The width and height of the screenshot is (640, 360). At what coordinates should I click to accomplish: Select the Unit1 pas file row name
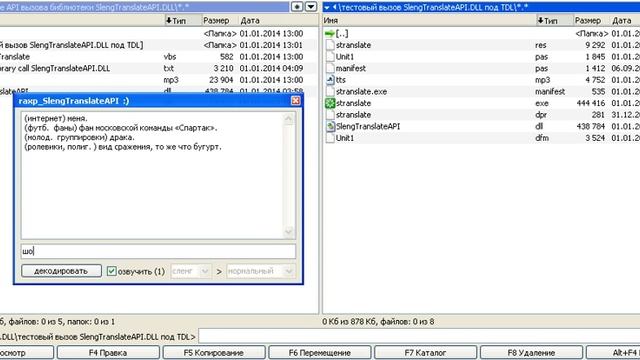click(x=345, y=57)
